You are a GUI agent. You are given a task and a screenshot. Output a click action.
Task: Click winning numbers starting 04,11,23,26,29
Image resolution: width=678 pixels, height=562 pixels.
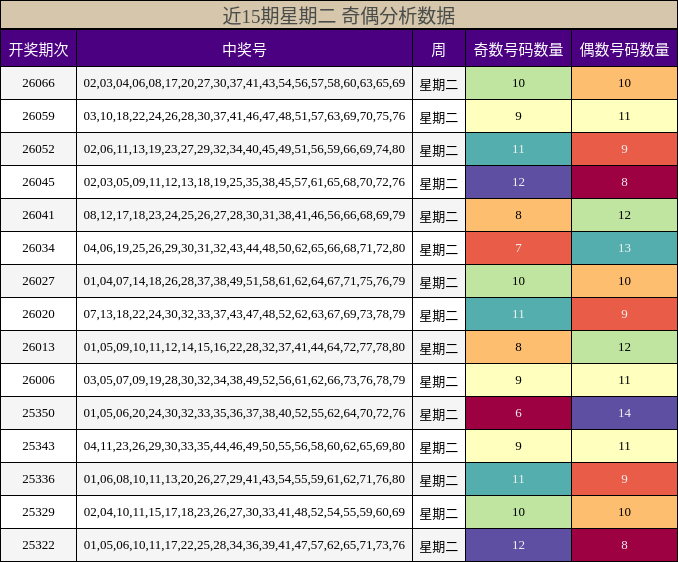(x=244, y=446)
